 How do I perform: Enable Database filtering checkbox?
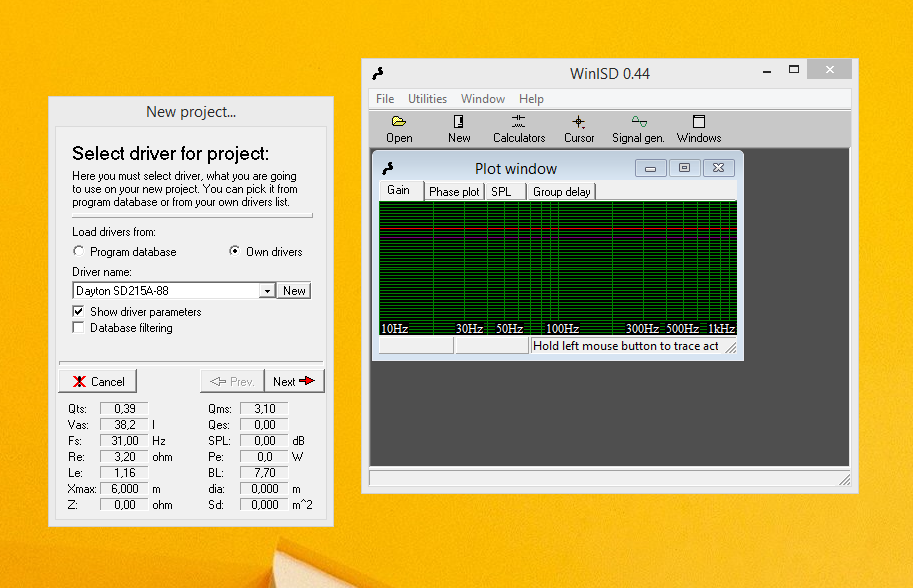click(x=78, y=327)
